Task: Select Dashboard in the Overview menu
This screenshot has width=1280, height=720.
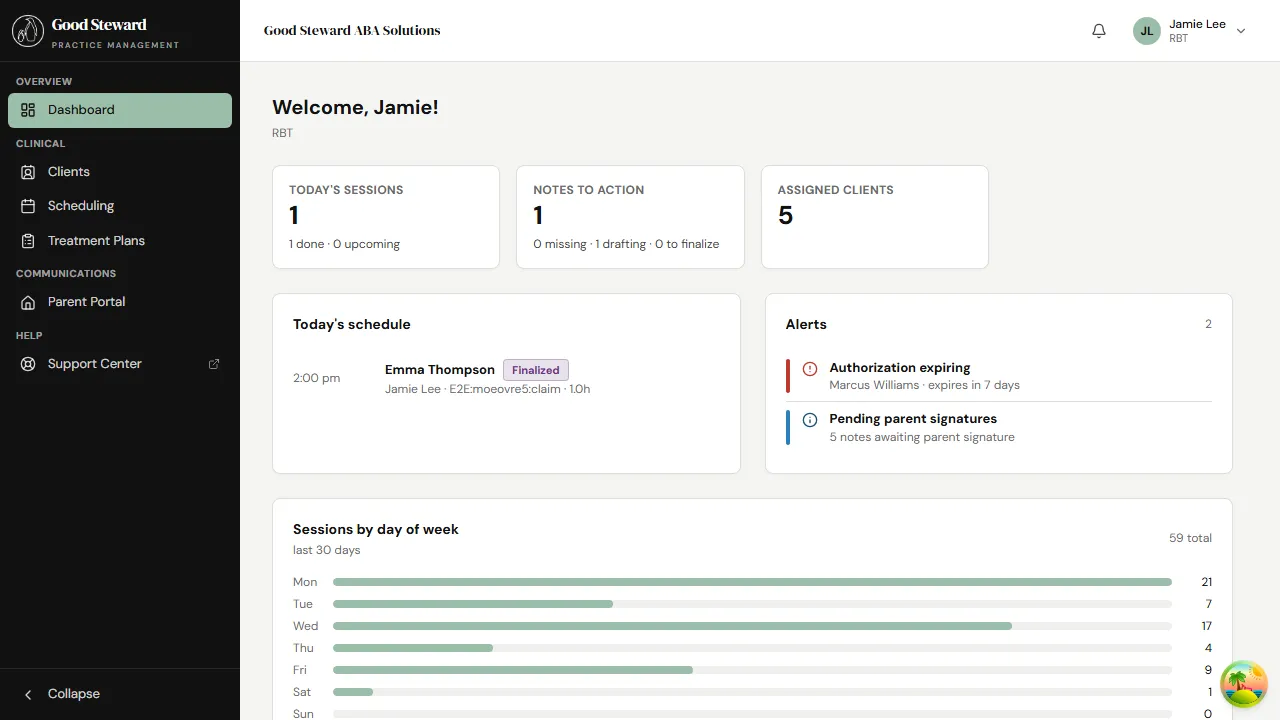Action: (81, 110)
